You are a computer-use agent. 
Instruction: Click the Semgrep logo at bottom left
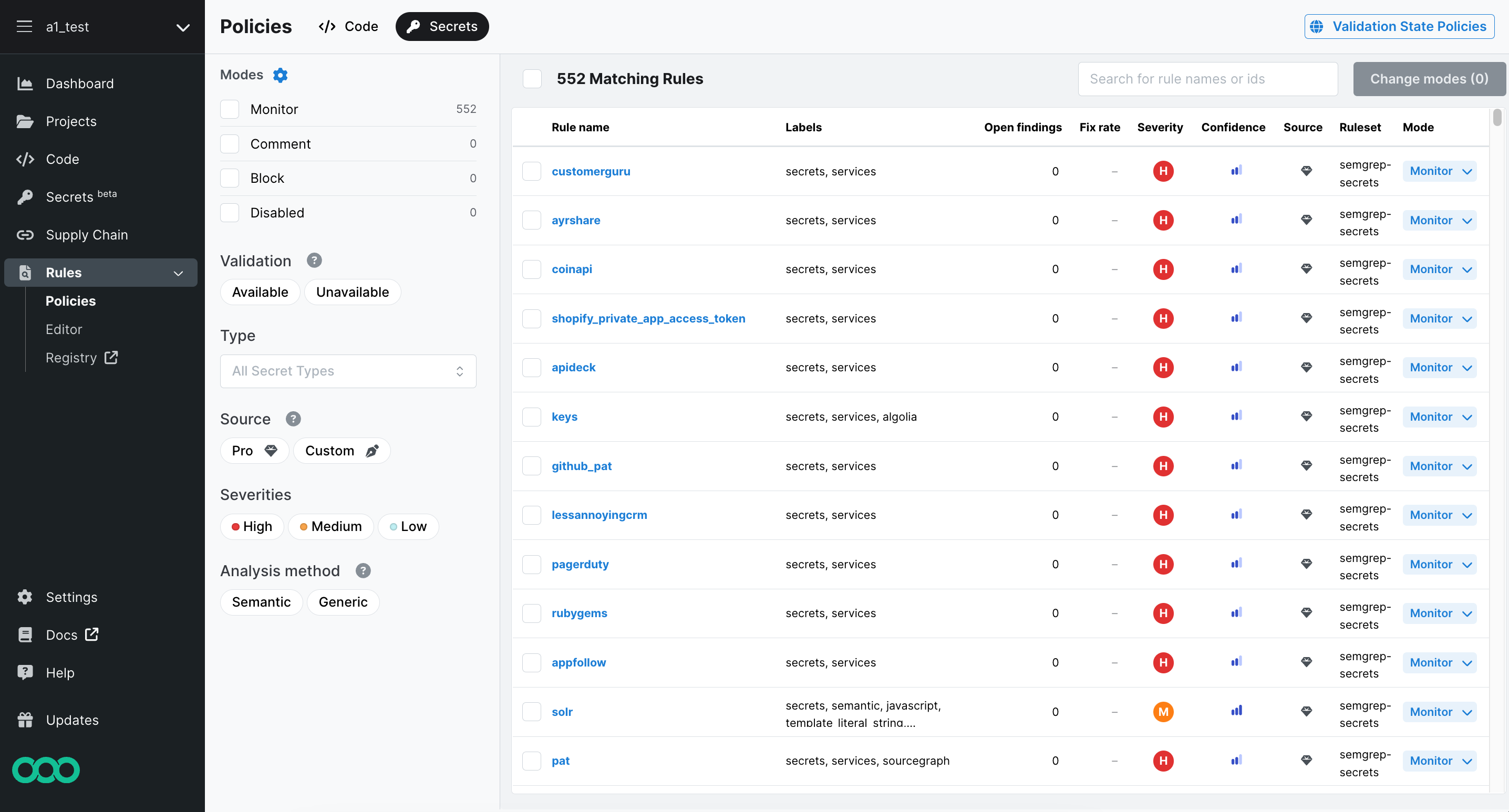[46, 769]
